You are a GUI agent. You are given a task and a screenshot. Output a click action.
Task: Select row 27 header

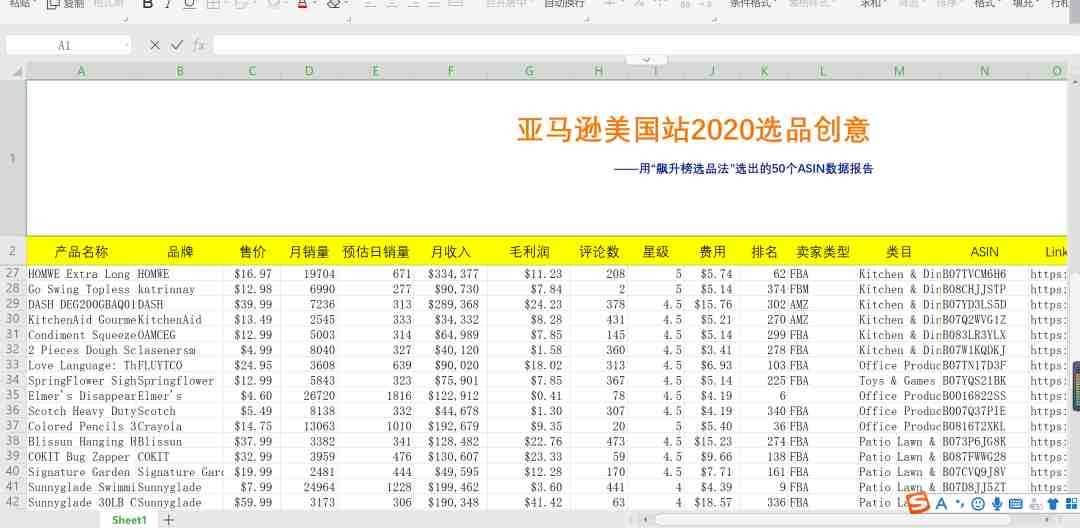pos(12,274)
